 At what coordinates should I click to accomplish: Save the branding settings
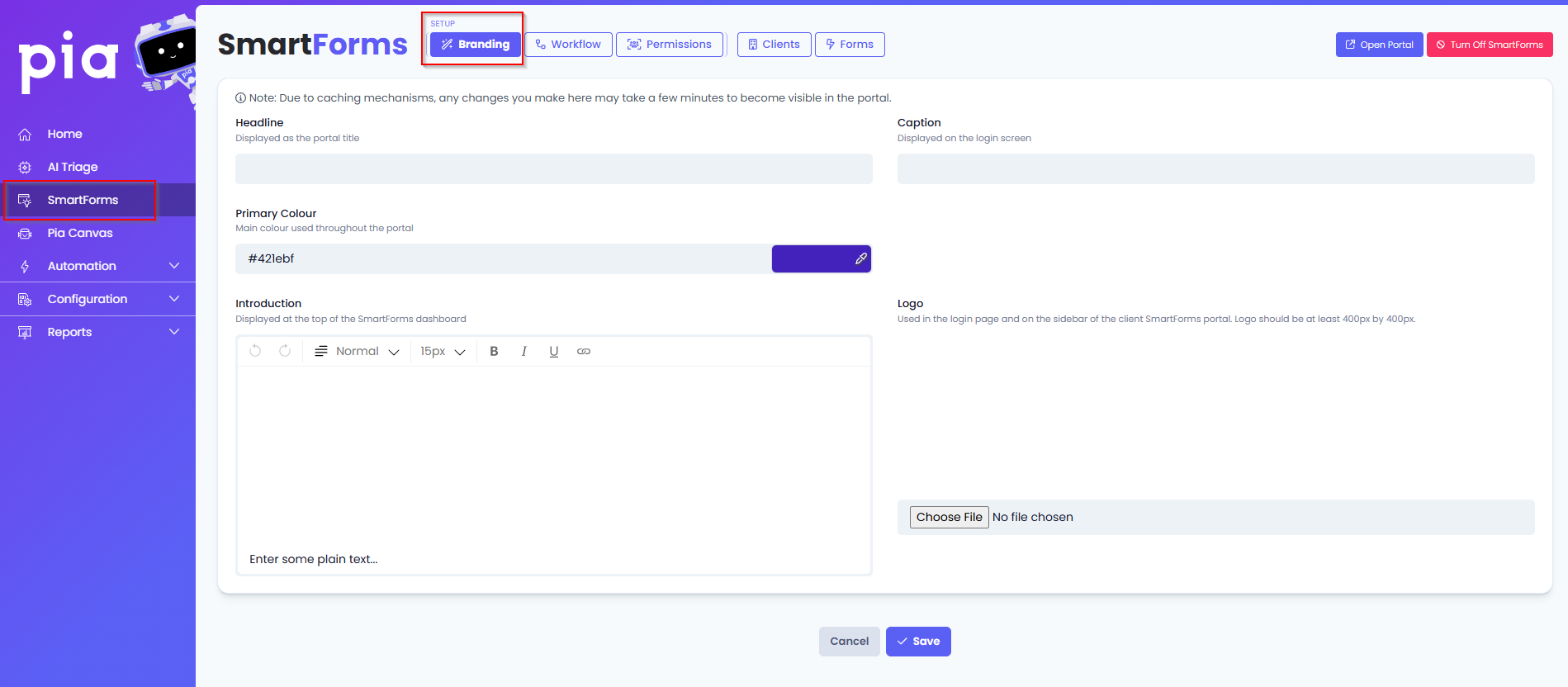(x=918, y=642)
